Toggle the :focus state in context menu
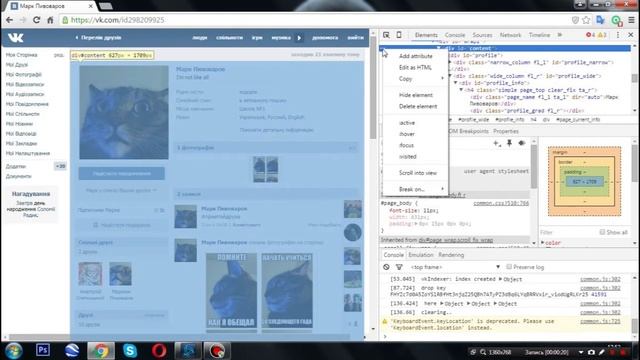 point(407,145)
